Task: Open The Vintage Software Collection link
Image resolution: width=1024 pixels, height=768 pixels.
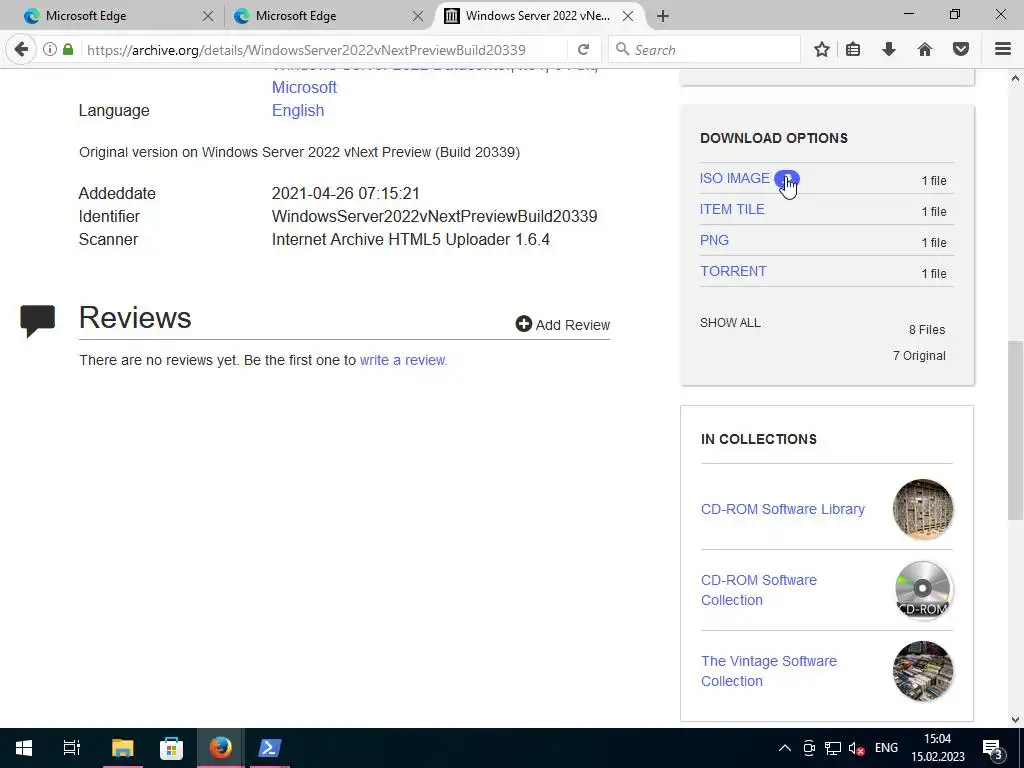Action: click(x=769, y=671)
